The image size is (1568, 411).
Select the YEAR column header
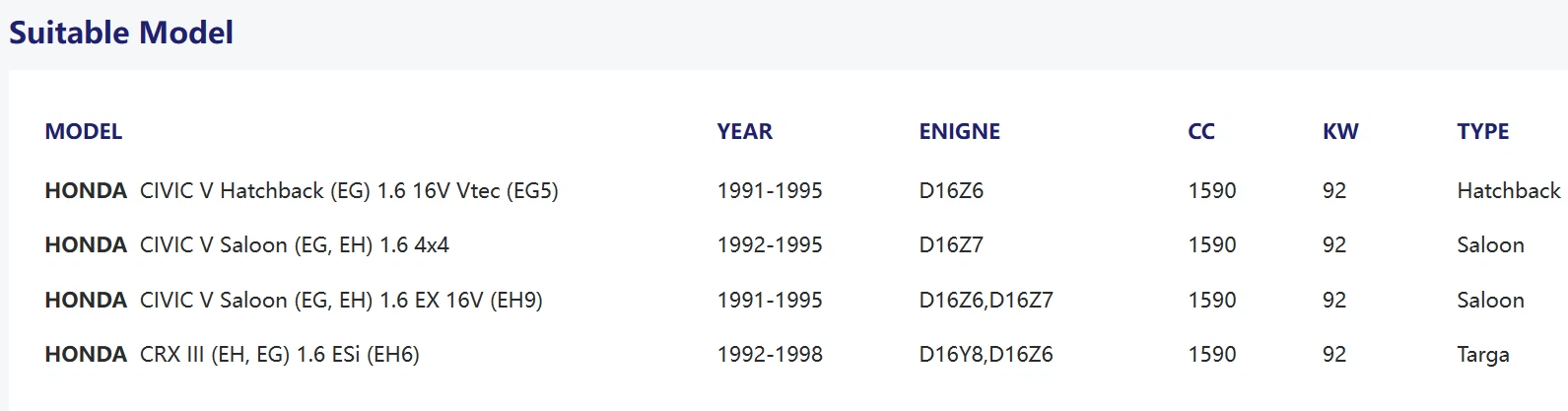point(745,131)
